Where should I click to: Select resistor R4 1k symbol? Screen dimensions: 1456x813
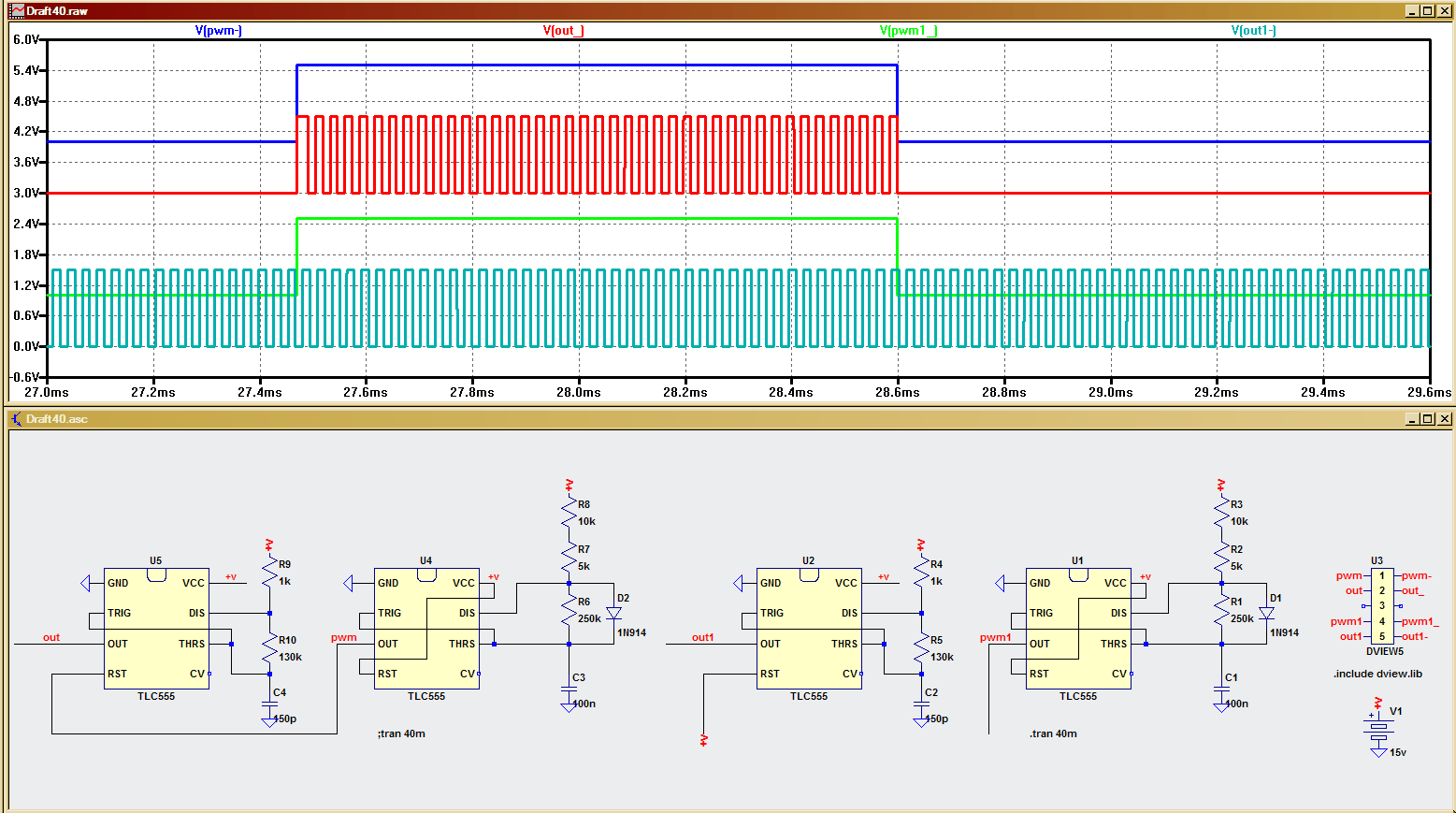coord(921,573)
